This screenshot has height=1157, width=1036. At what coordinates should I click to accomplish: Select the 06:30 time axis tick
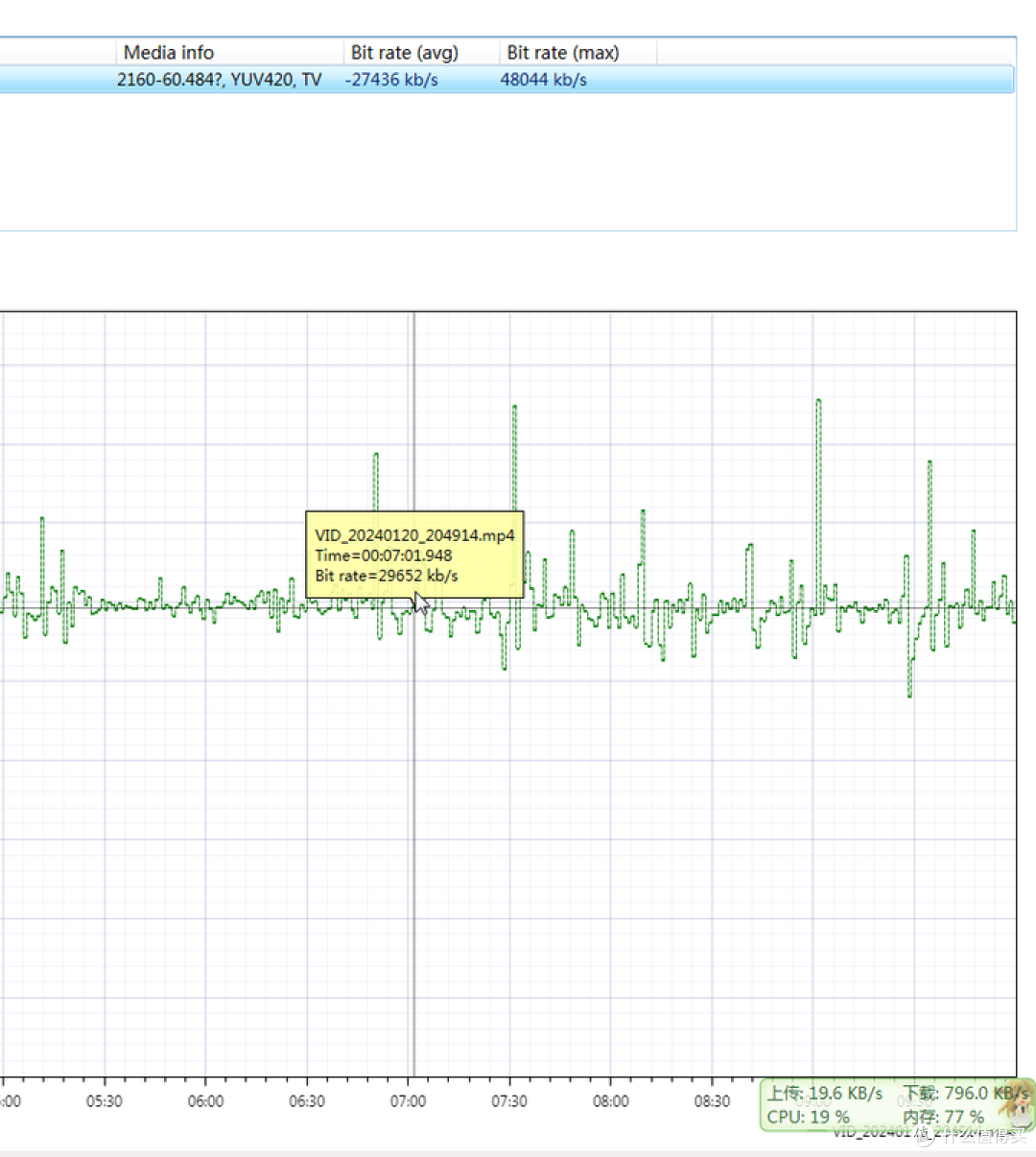[307, 1101]
